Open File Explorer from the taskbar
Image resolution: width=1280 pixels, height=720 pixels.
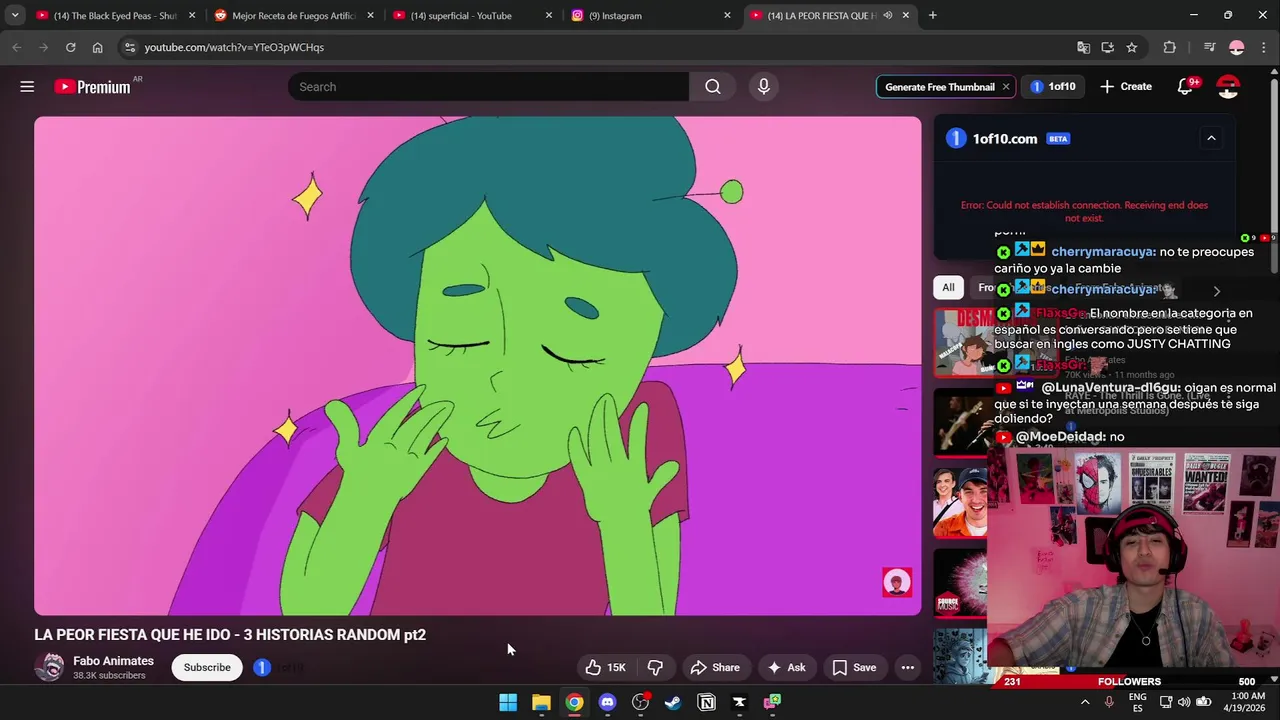541,702
